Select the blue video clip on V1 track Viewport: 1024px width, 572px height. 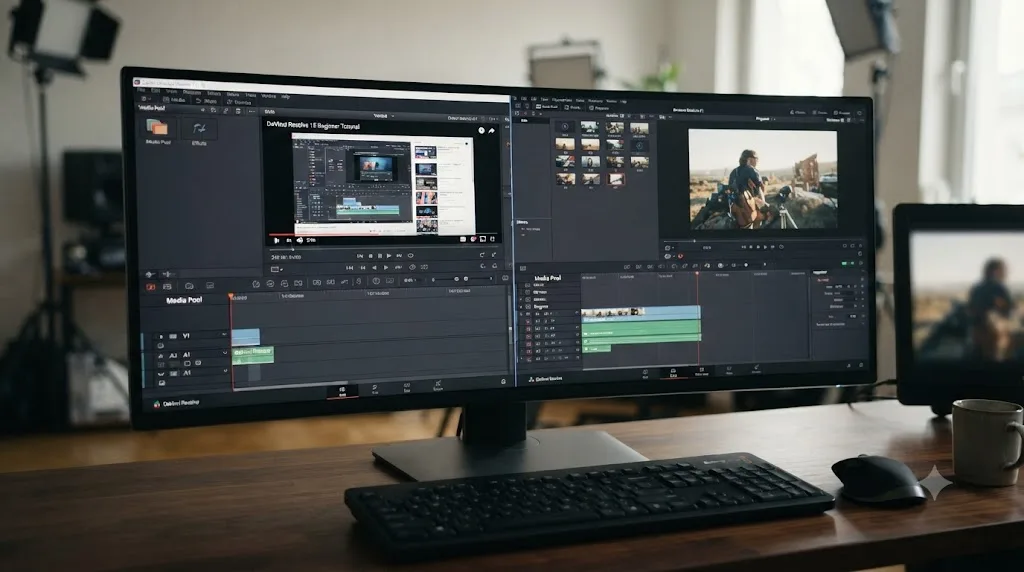(246, 337)
